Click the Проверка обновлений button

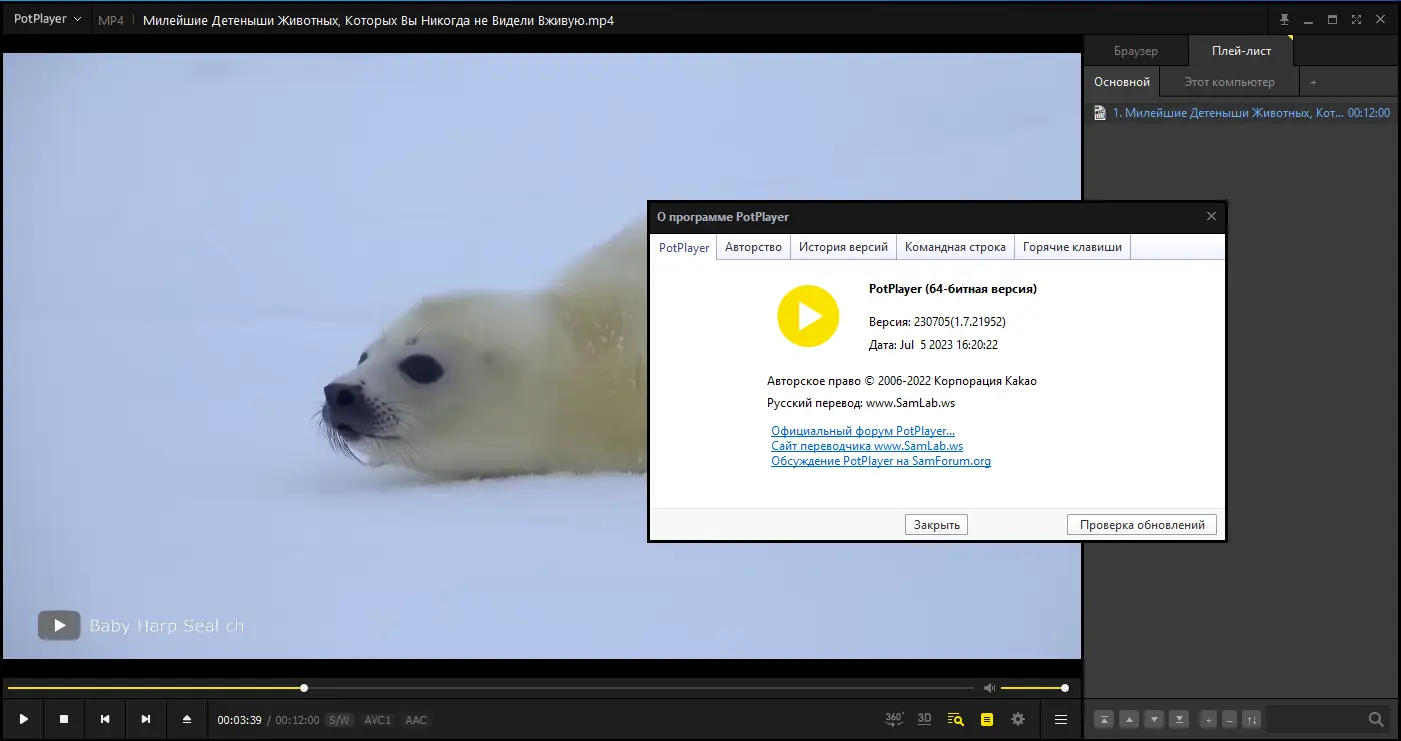pos(1141,525)
